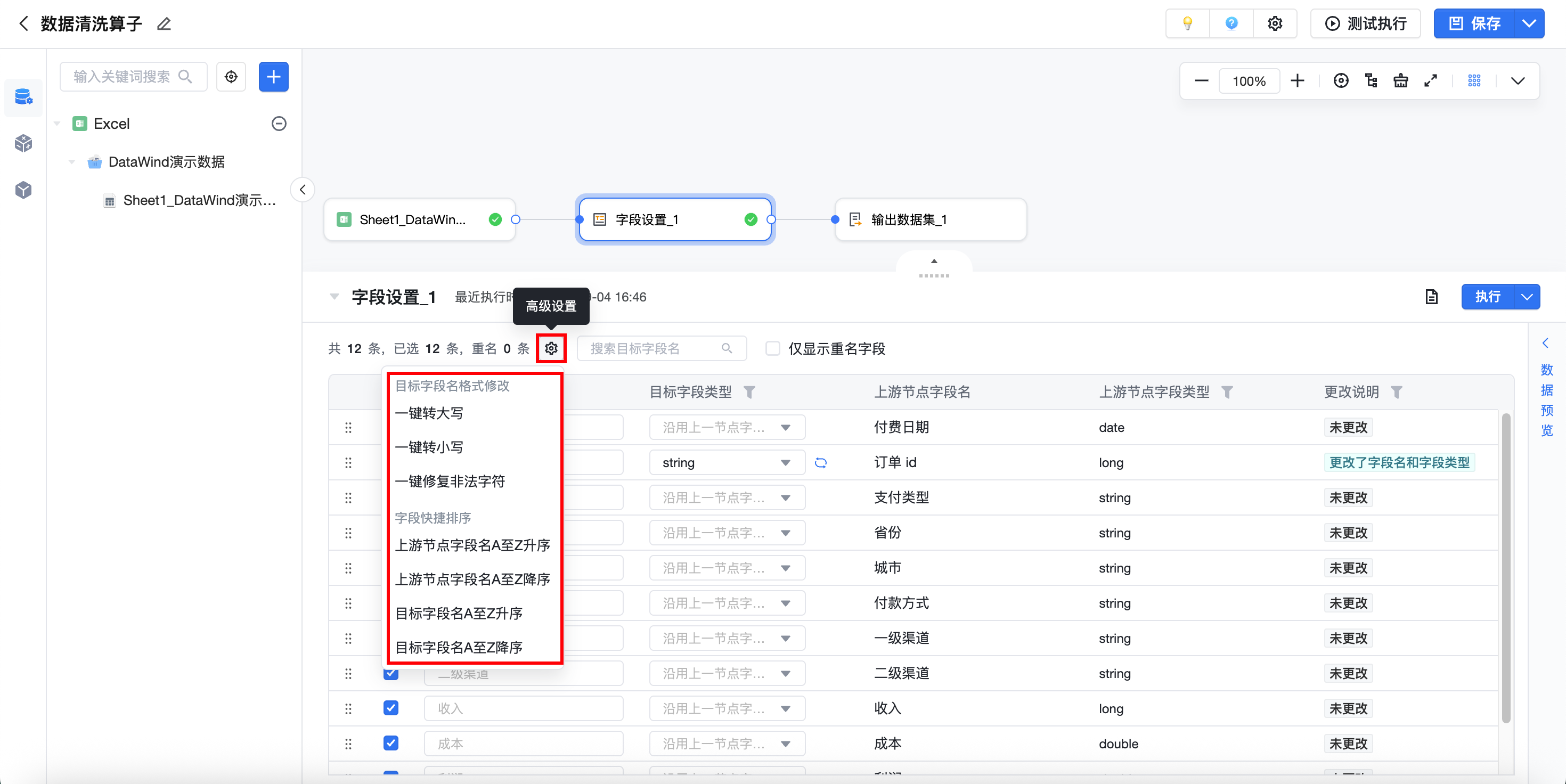The image size is (1566, 784).
Task: Uncheck the 收入 field checkbox
Action: (x=391, y=708)
